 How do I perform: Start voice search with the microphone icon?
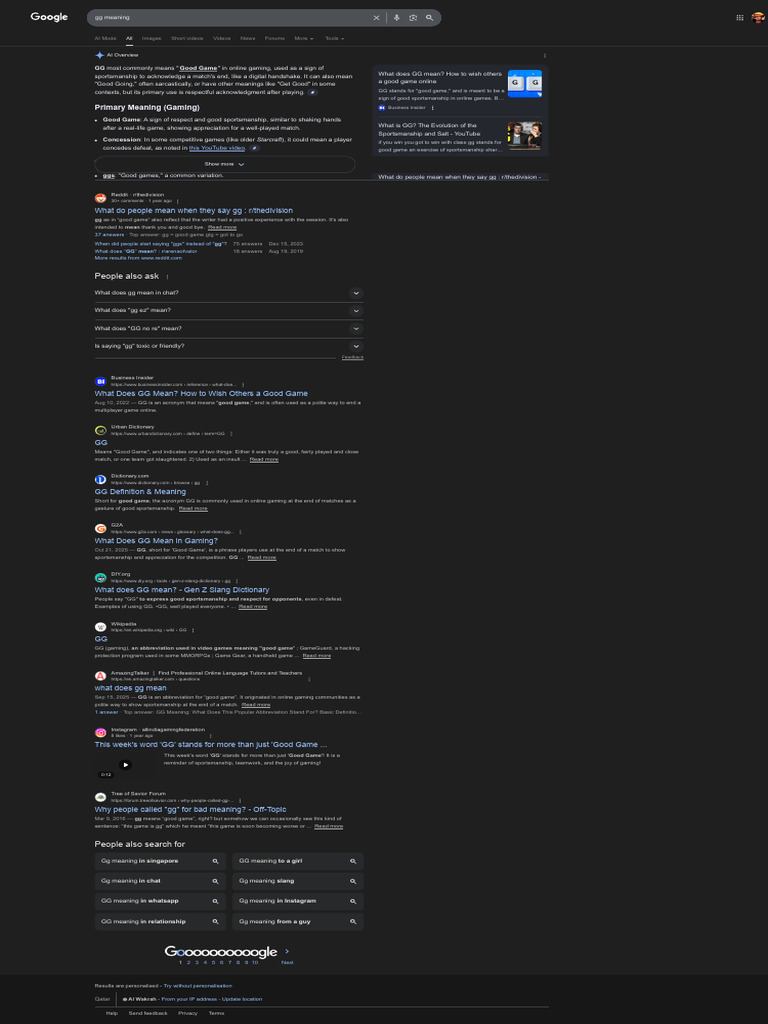click(396, 18)
